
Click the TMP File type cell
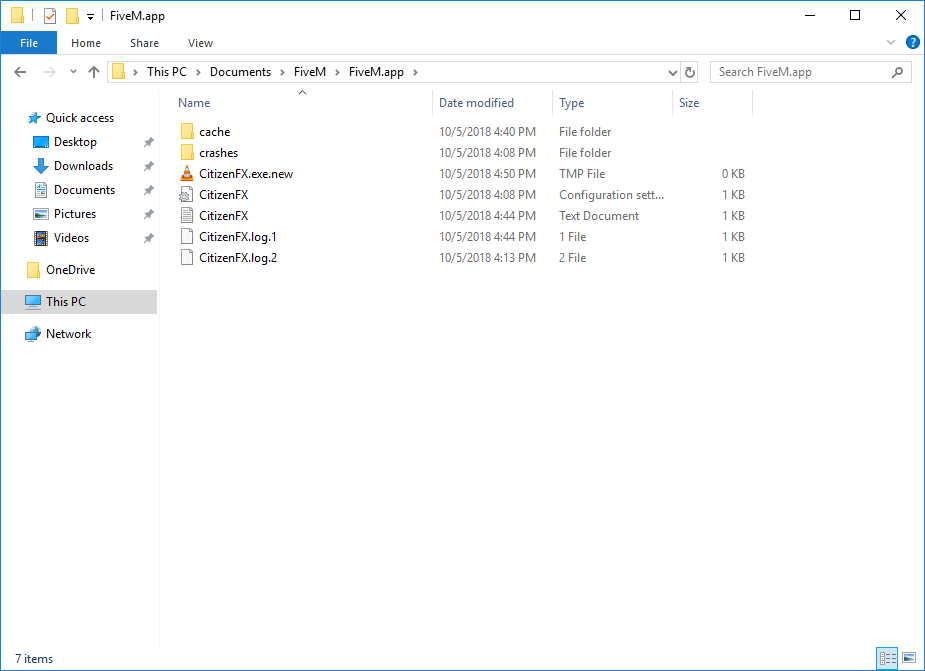(582, 174)
